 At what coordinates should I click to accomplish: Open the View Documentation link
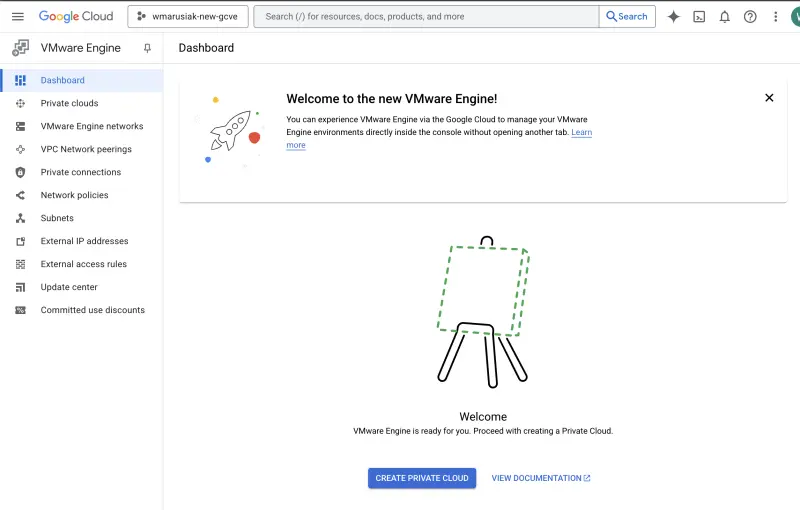(x=541, y=478)
